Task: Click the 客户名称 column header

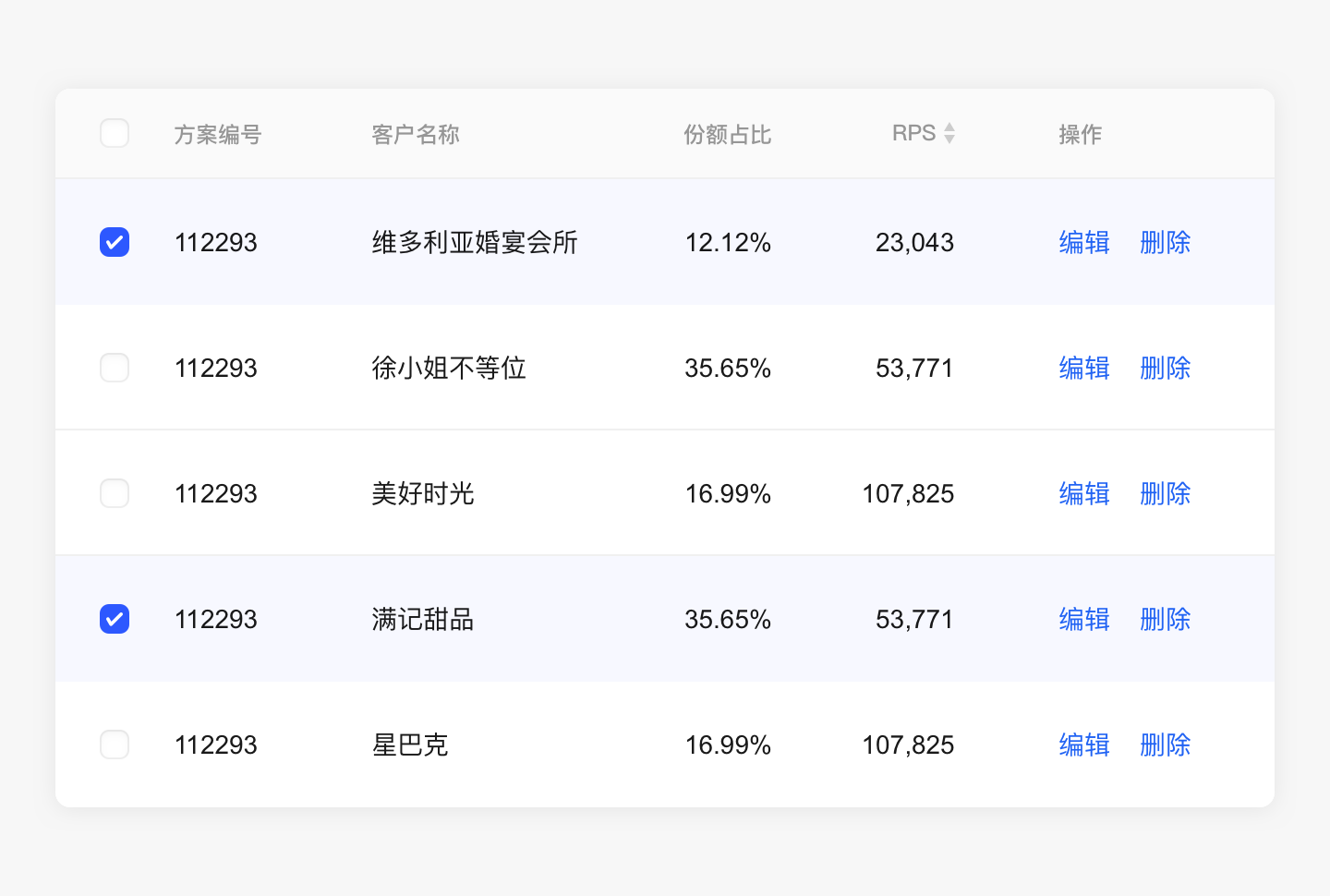Action: [415, 135]
